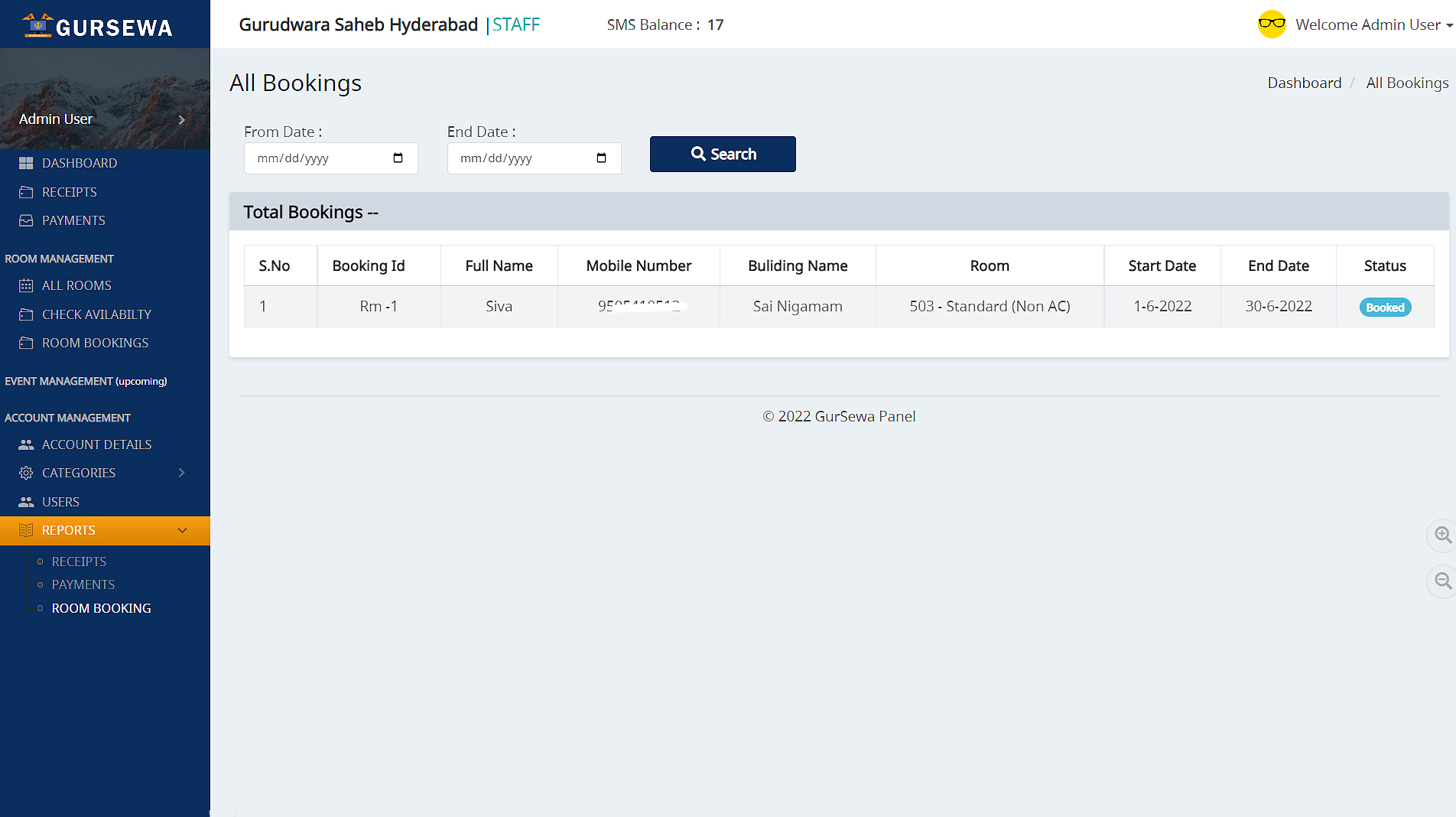Open Payments report under Reports
This screenshot has width=1456, height=817.
(83, 584)
